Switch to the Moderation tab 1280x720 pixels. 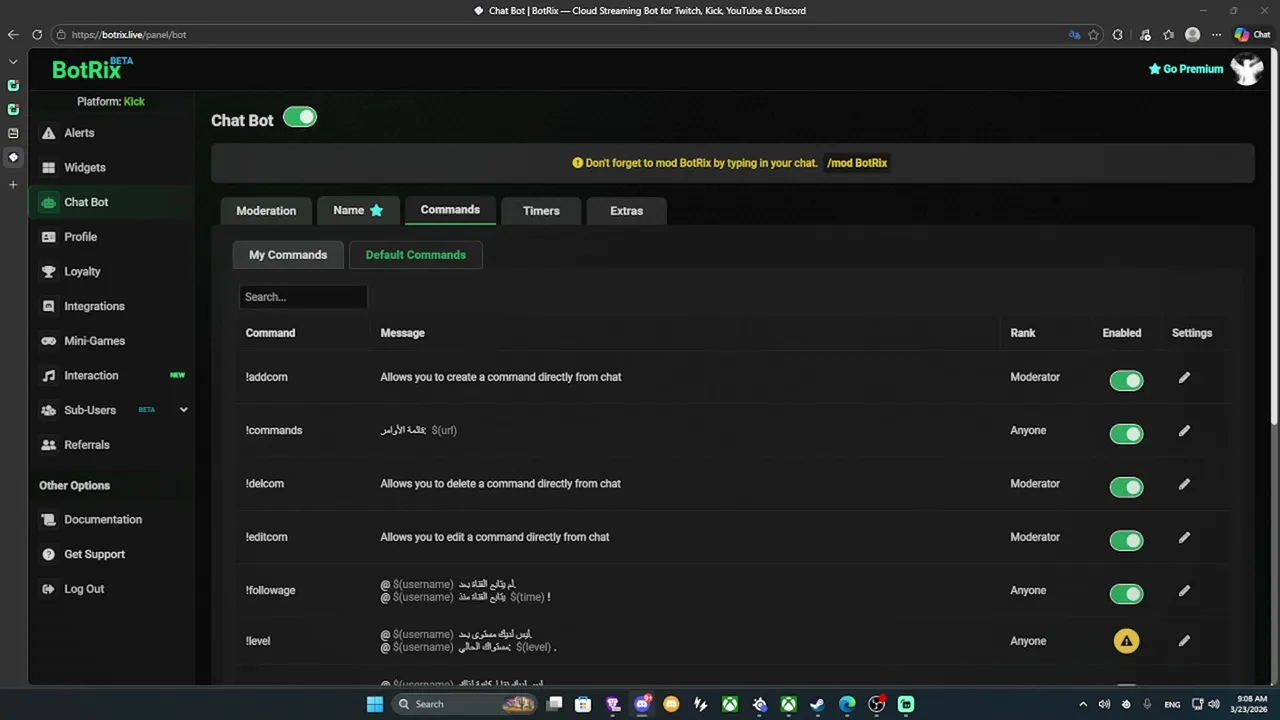click(266, 211)
